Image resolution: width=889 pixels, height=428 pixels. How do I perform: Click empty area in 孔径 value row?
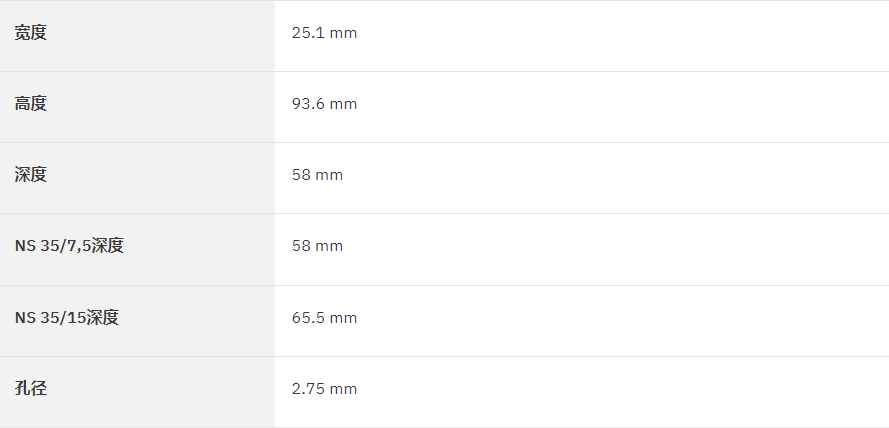(624, 392)
